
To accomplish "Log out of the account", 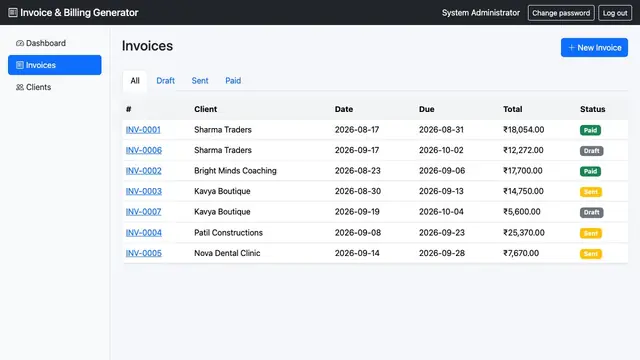I will point(615,13).
